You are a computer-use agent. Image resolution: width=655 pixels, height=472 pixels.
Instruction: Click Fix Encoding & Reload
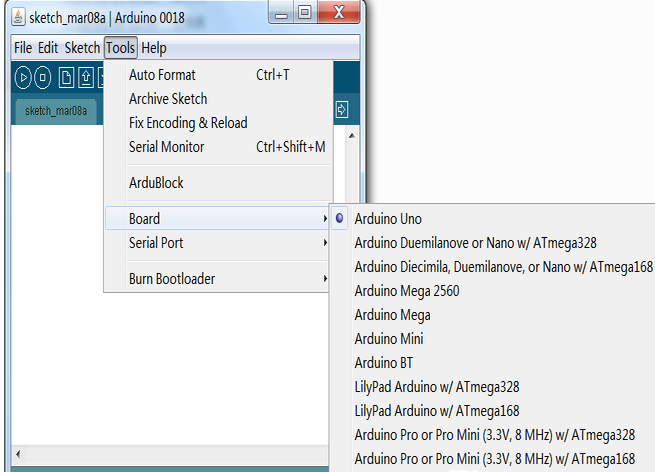(218, 123)
